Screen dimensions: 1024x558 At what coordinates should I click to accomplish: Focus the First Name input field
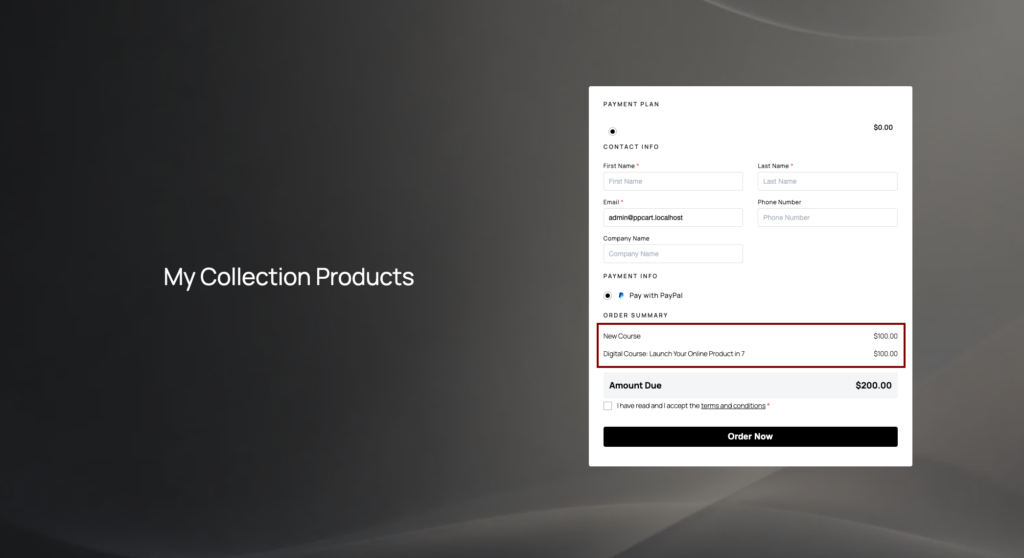coord(673,181)
